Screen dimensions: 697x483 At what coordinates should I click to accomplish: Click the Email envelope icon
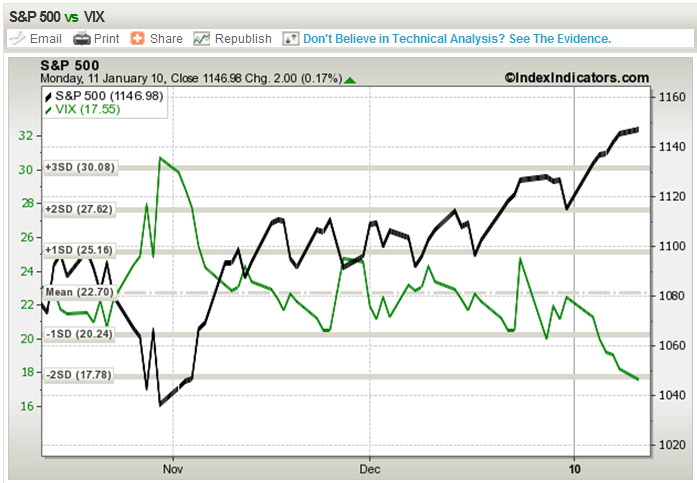[17, 39]
